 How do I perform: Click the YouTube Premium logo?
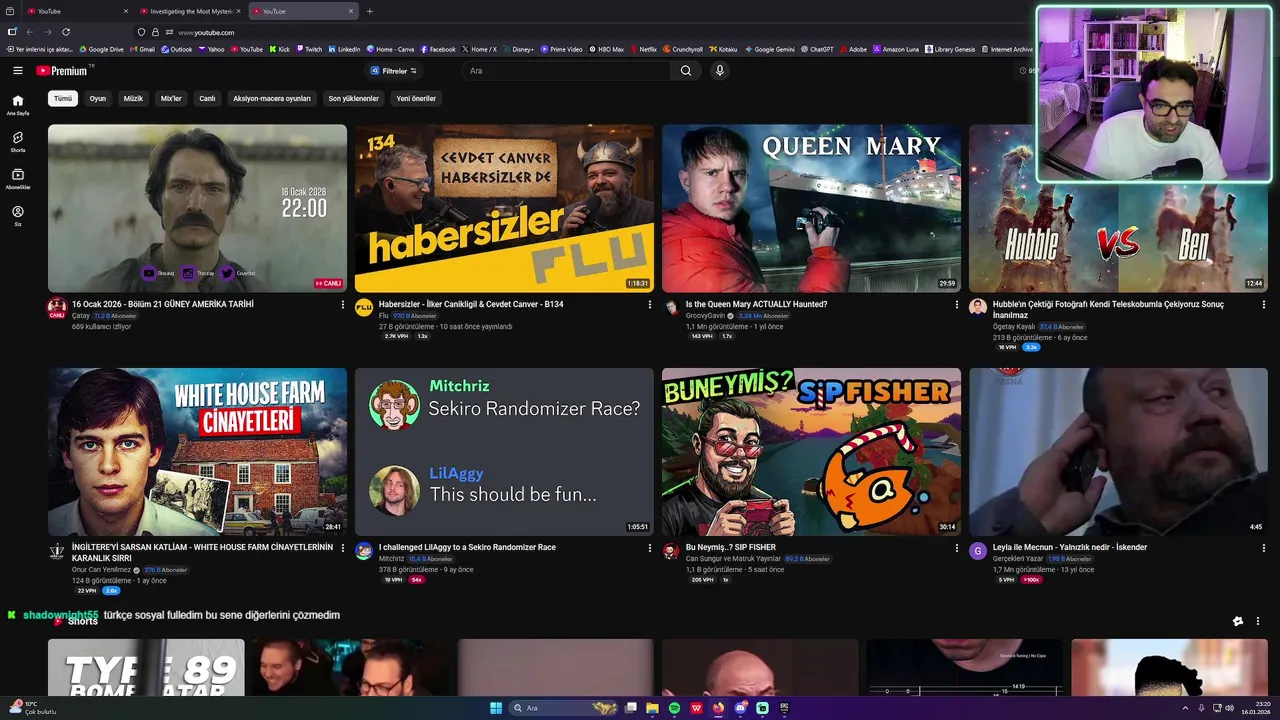pyautogui.click(x=63, y=71)
